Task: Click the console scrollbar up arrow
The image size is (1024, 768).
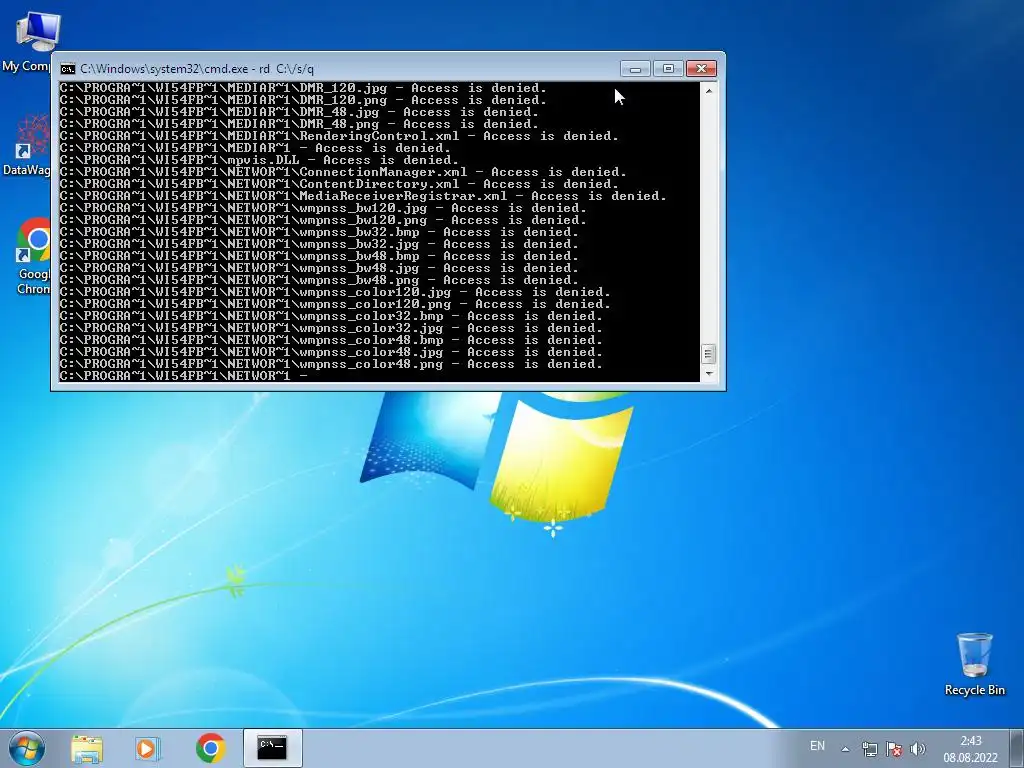Action: pyautogui.click(x=709, y=91)
